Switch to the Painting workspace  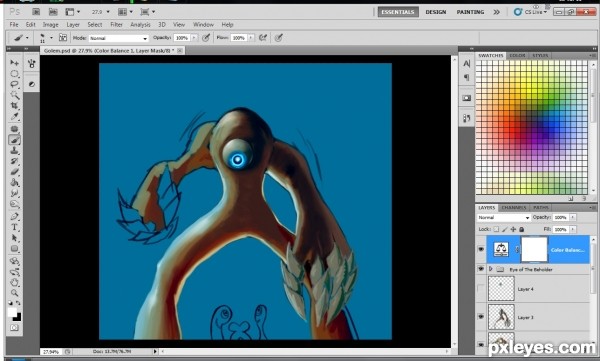470,12
